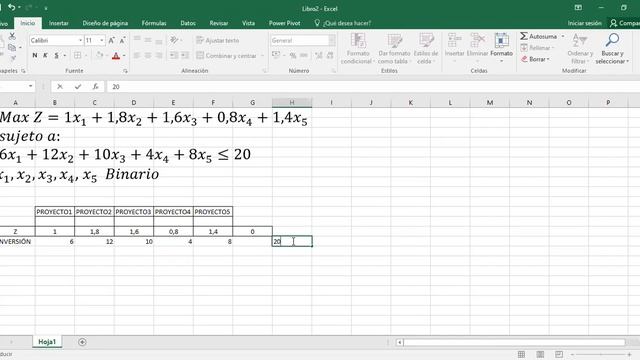
Task: Click the text orientation icon
Action: coord(174,40)
